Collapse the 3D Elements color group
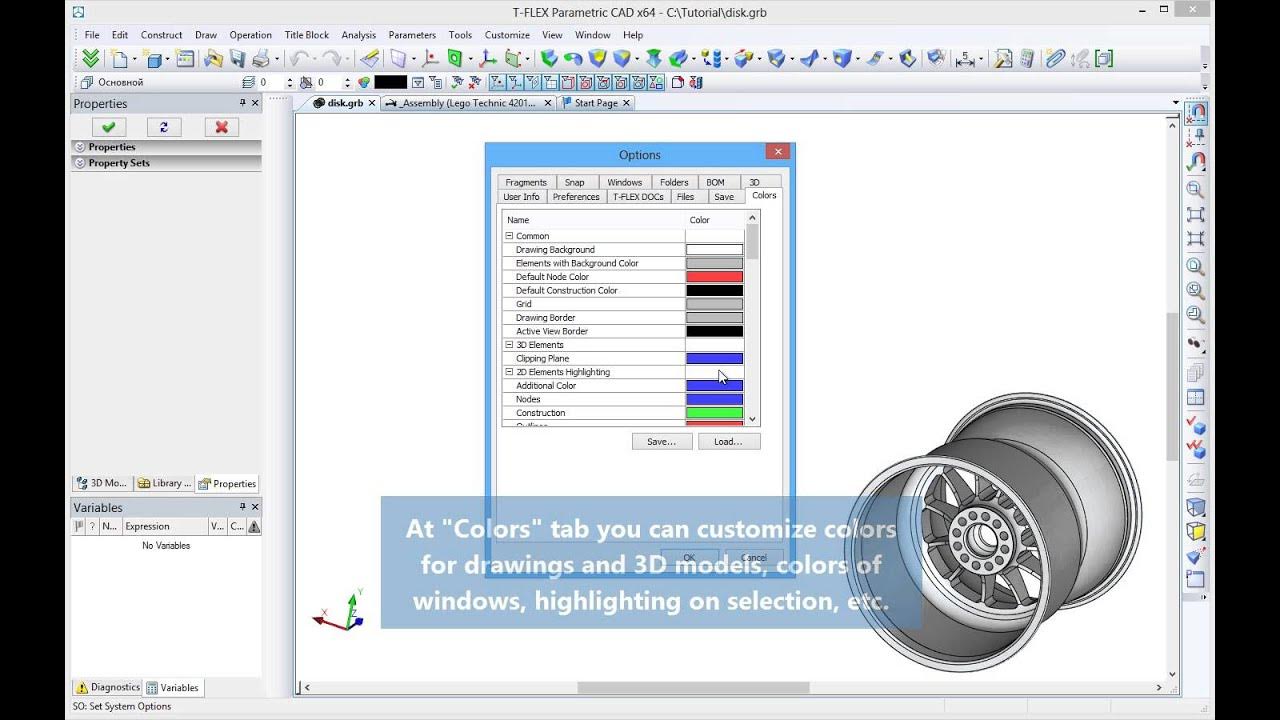1280x720 pixels. pos(509,345)
